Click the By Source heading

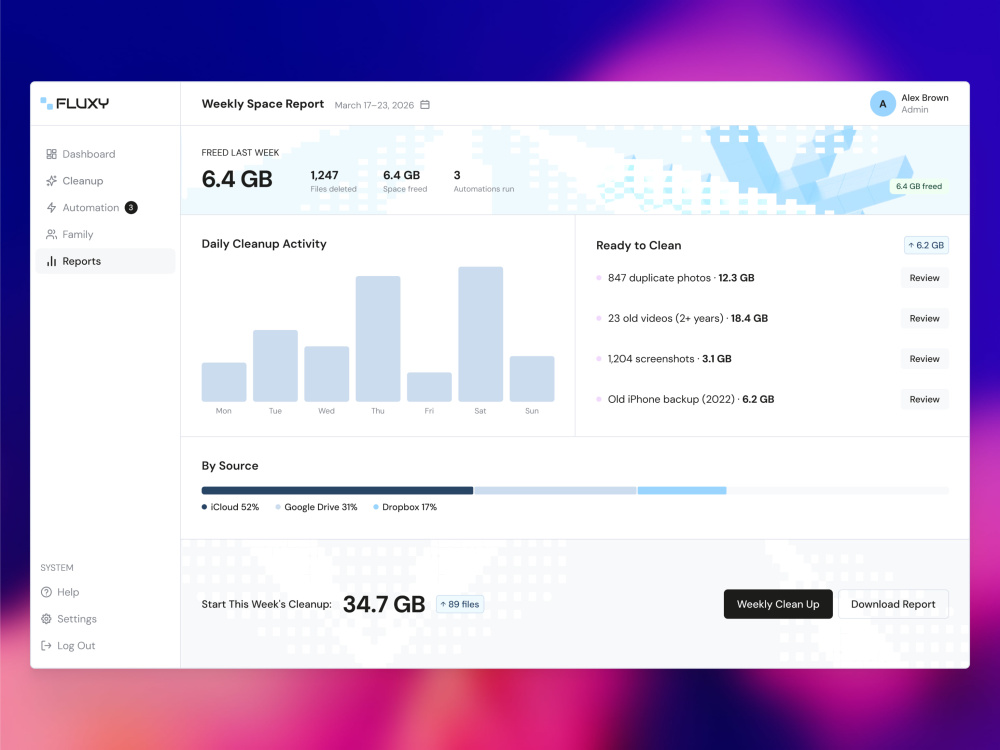coord(230,466)
